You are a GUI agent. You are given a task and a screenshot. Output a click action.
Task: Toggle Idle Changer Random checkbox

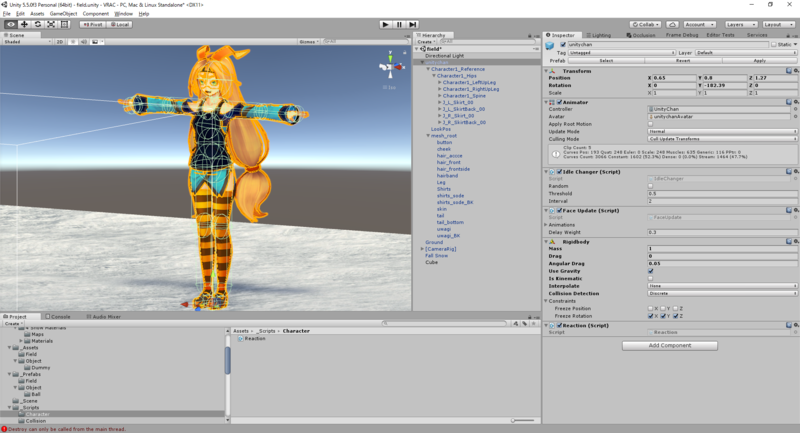651,186
